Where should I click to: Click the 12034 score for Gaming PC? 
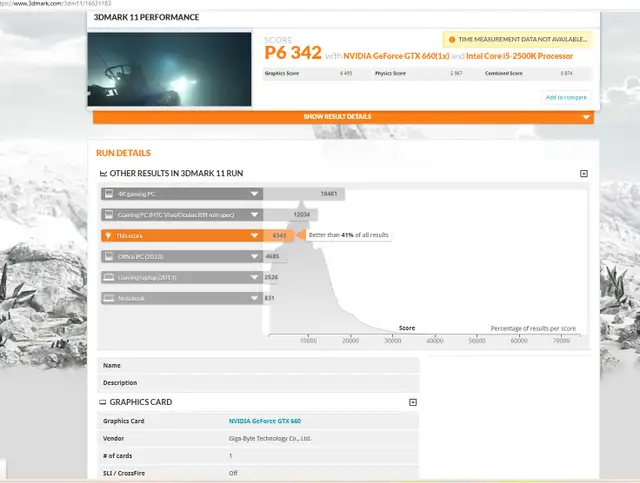click(302, 215)
